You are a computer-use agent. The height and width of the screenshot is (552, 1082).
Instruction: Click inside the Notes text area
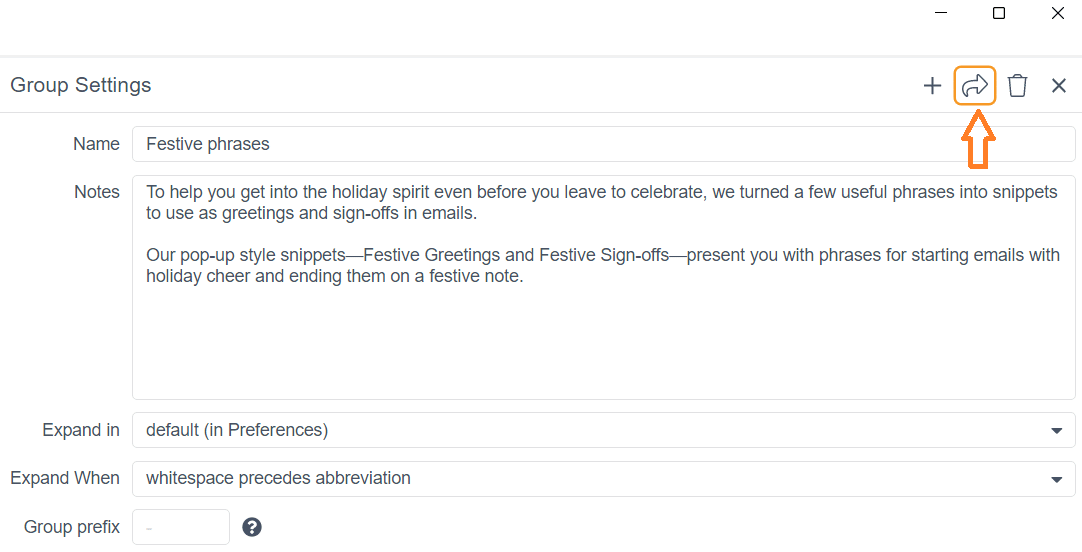(603, 287)
